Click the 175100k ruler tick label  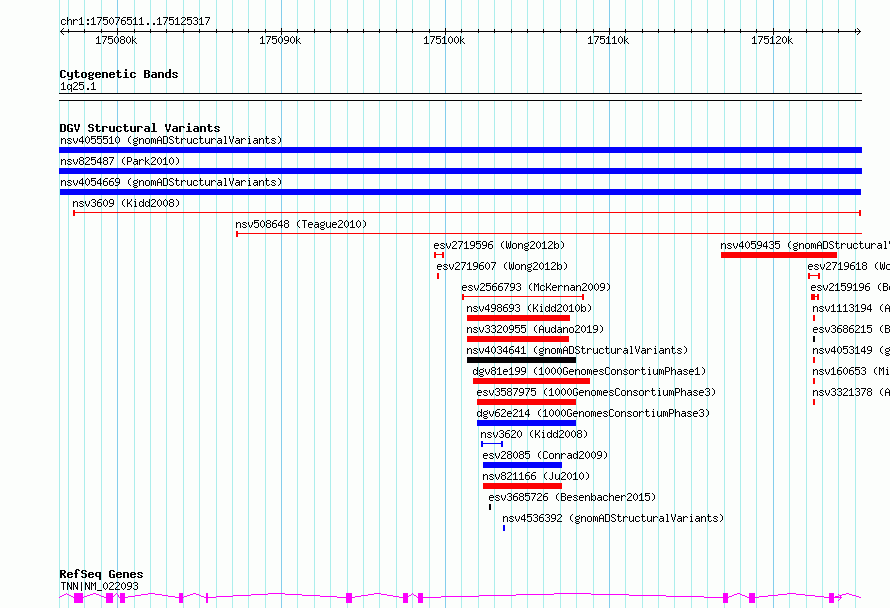[444, 40]
